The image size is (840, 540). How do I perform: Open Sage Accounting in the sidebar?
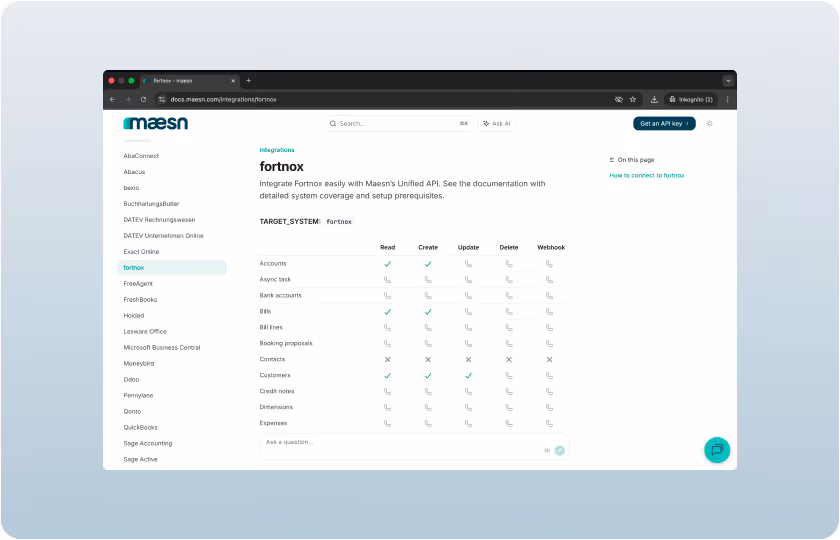point(147,444)
